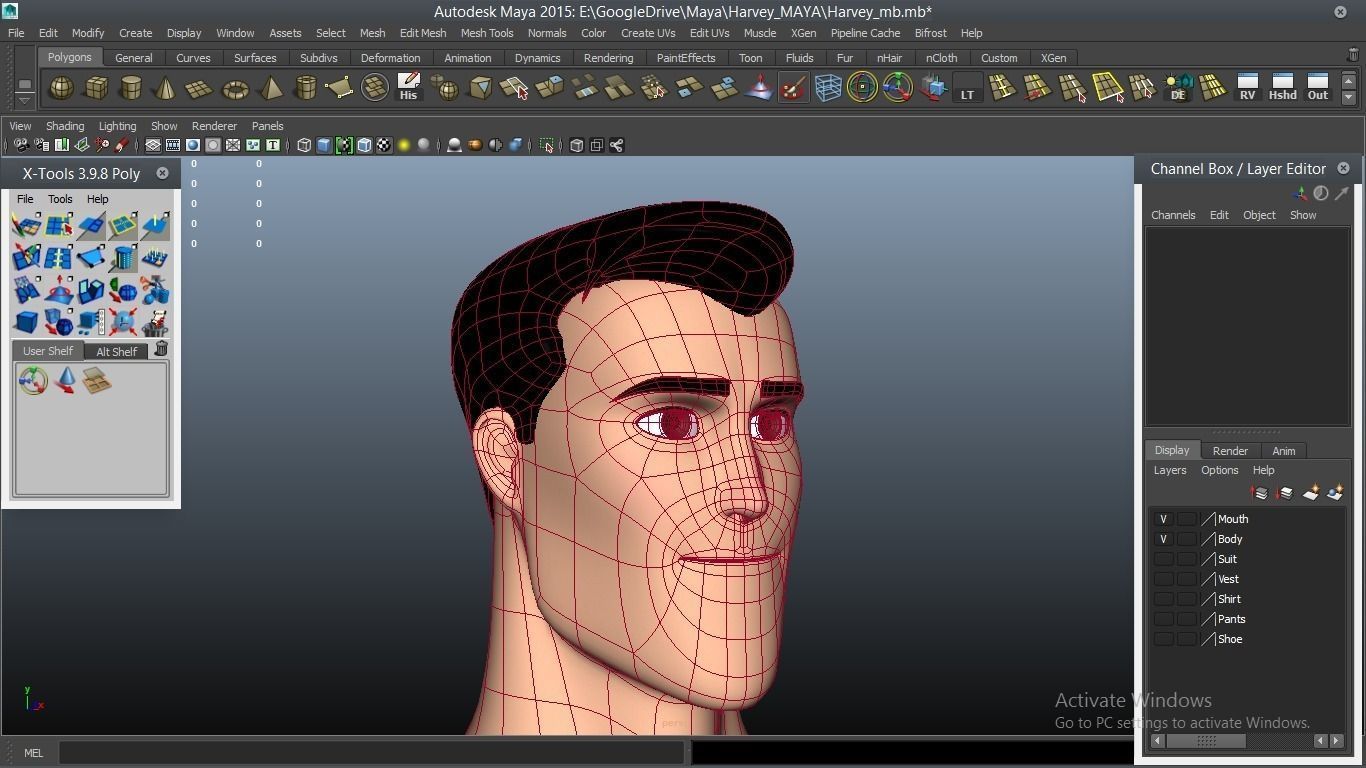Open Layer Editor Options menu

[x=1219, y=470]
